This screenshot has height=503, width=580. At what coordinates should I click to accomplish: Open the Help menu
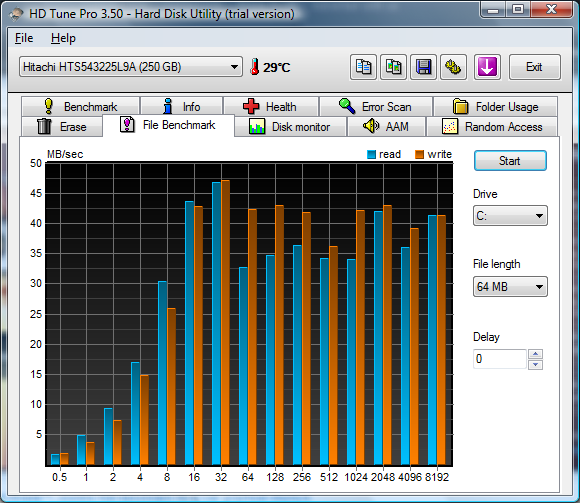[63, 38]
